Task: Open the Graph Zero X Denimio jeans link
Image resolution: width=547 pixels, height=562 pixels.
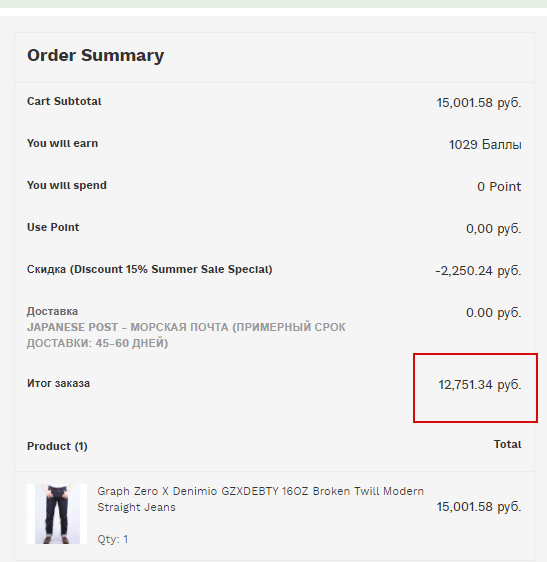Action: pyautogui.click(x=260, y=499)
